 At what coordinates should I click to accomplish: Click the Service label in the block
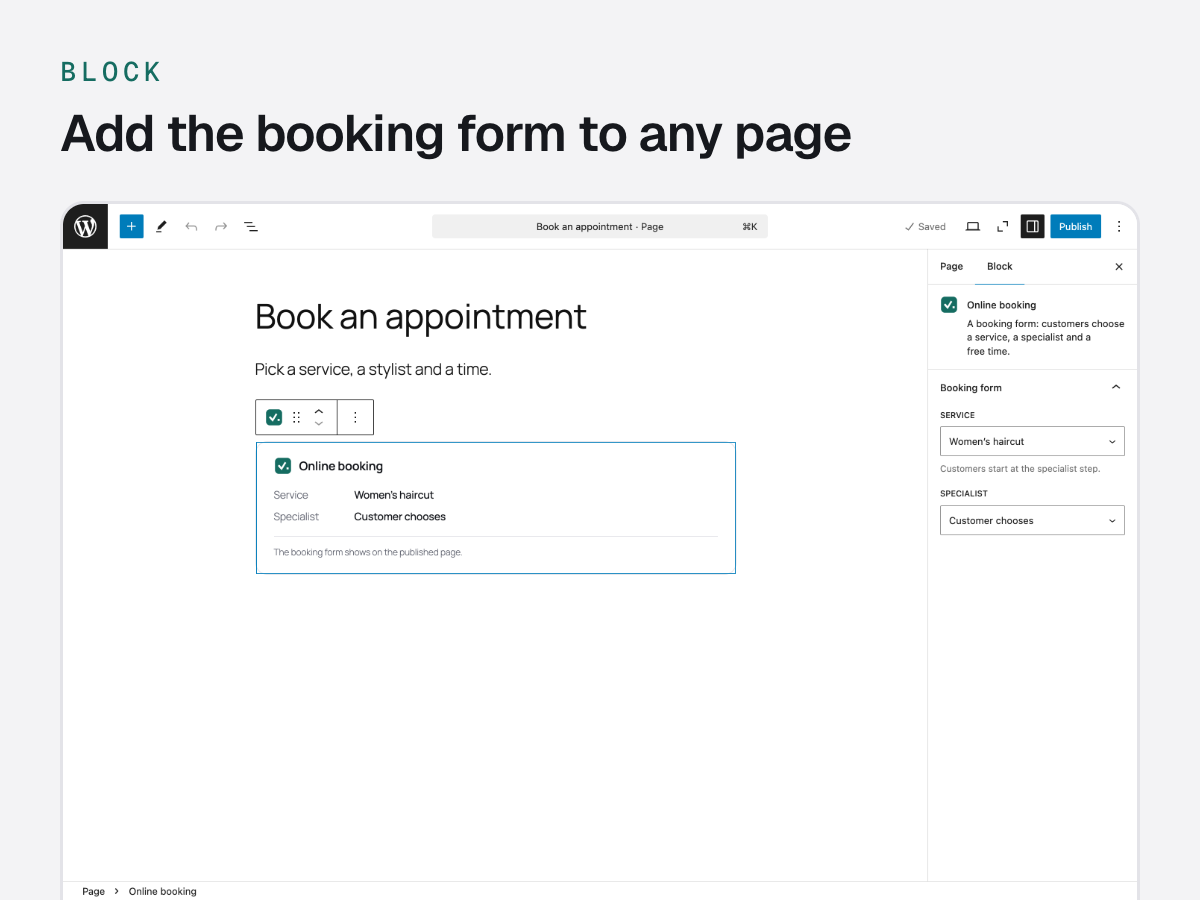pos(291,495)
